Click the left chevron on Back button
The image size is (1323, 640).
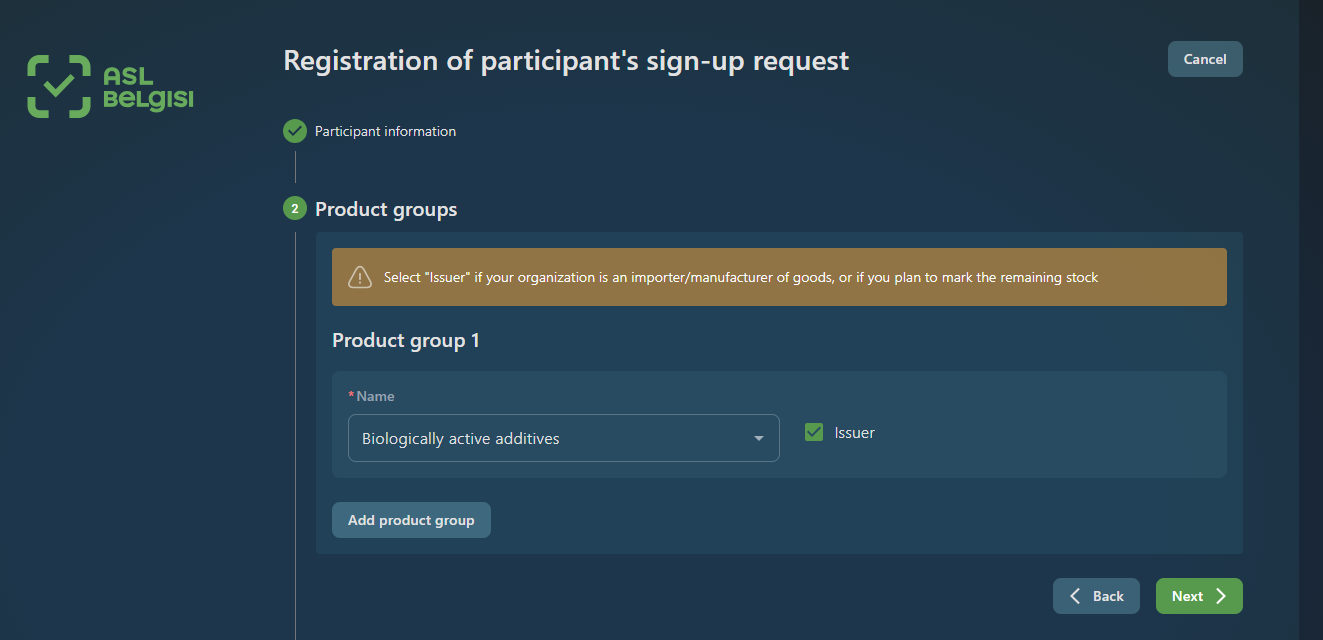pos(1075,596)
